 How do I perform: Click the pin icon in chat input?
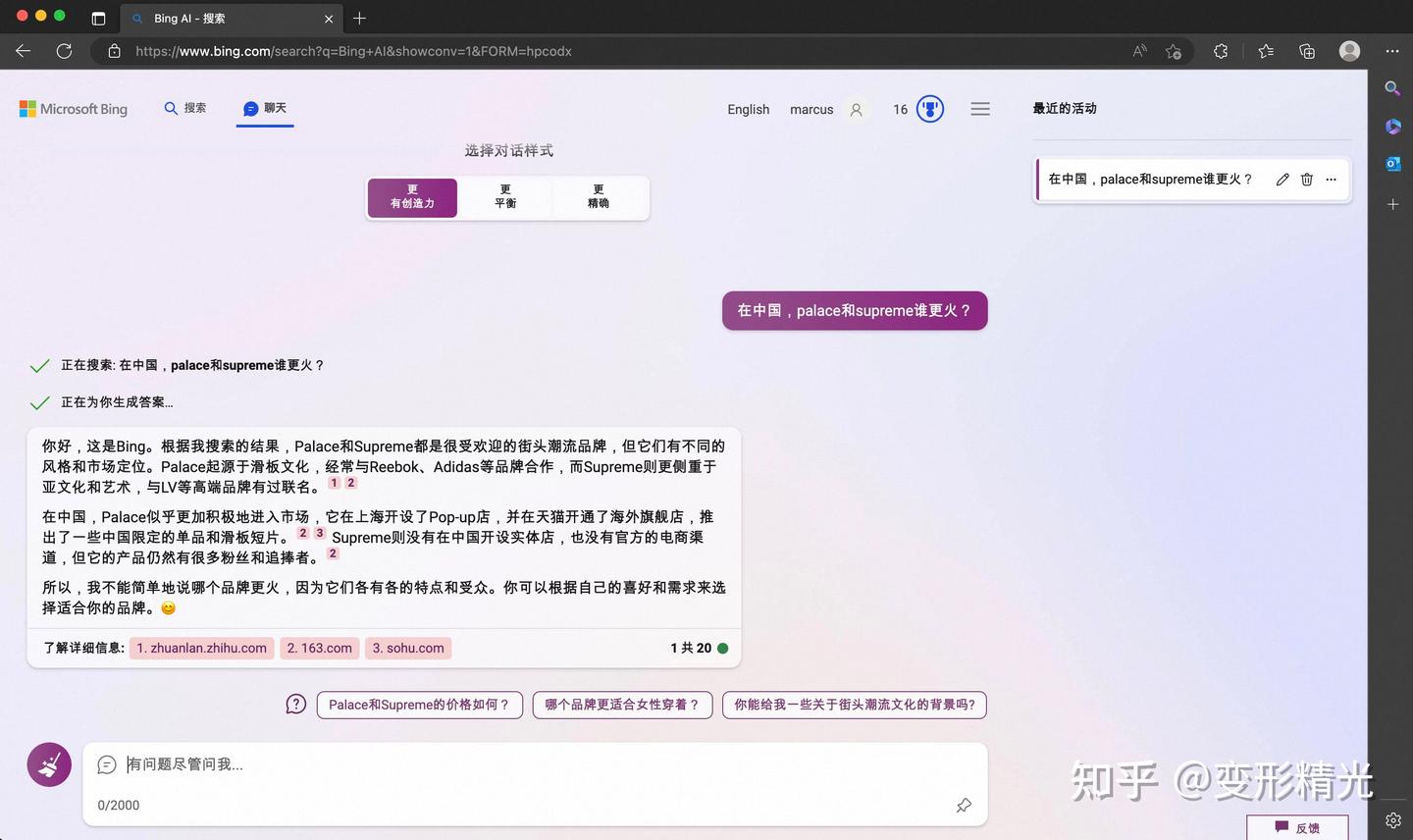(964, 805)
